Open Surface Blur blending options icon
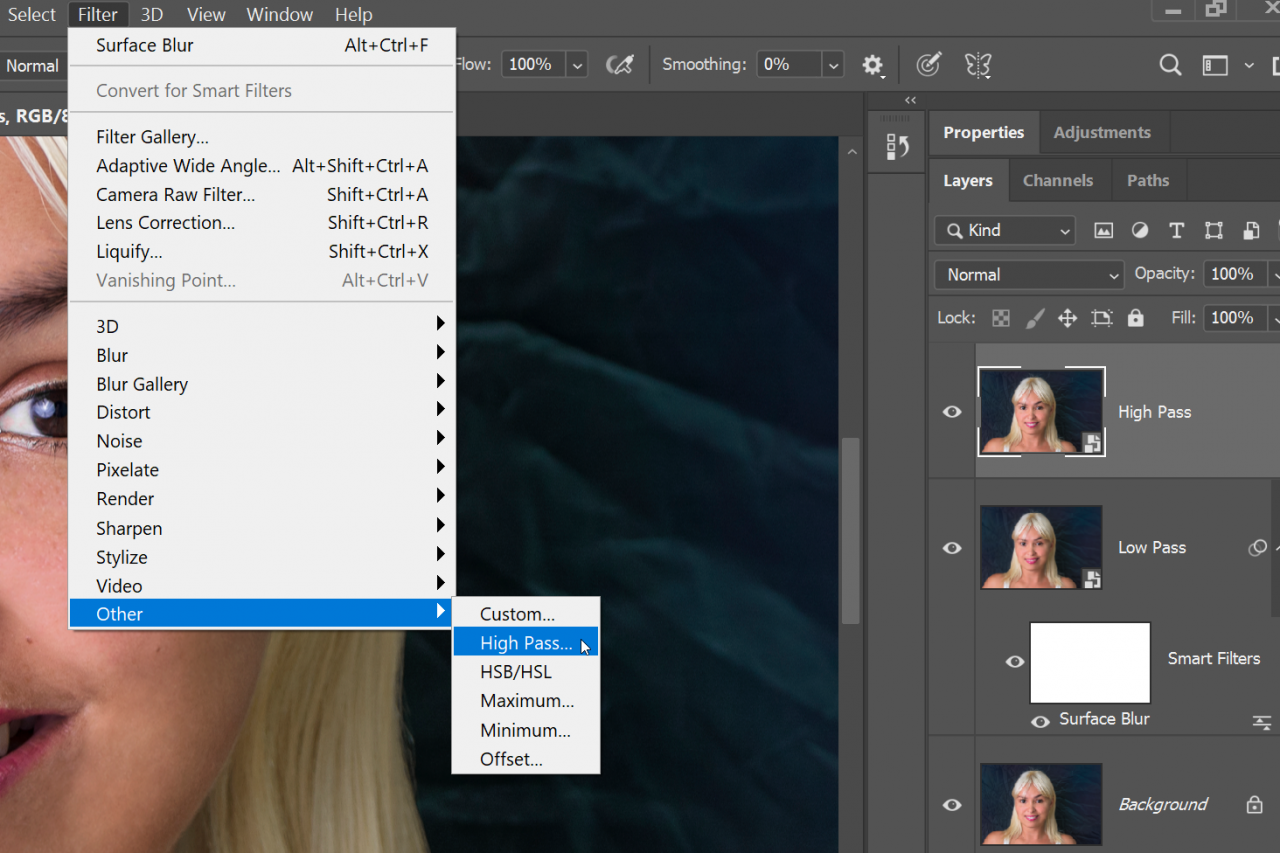1280x853 pixels. (x=1262, y=722)
